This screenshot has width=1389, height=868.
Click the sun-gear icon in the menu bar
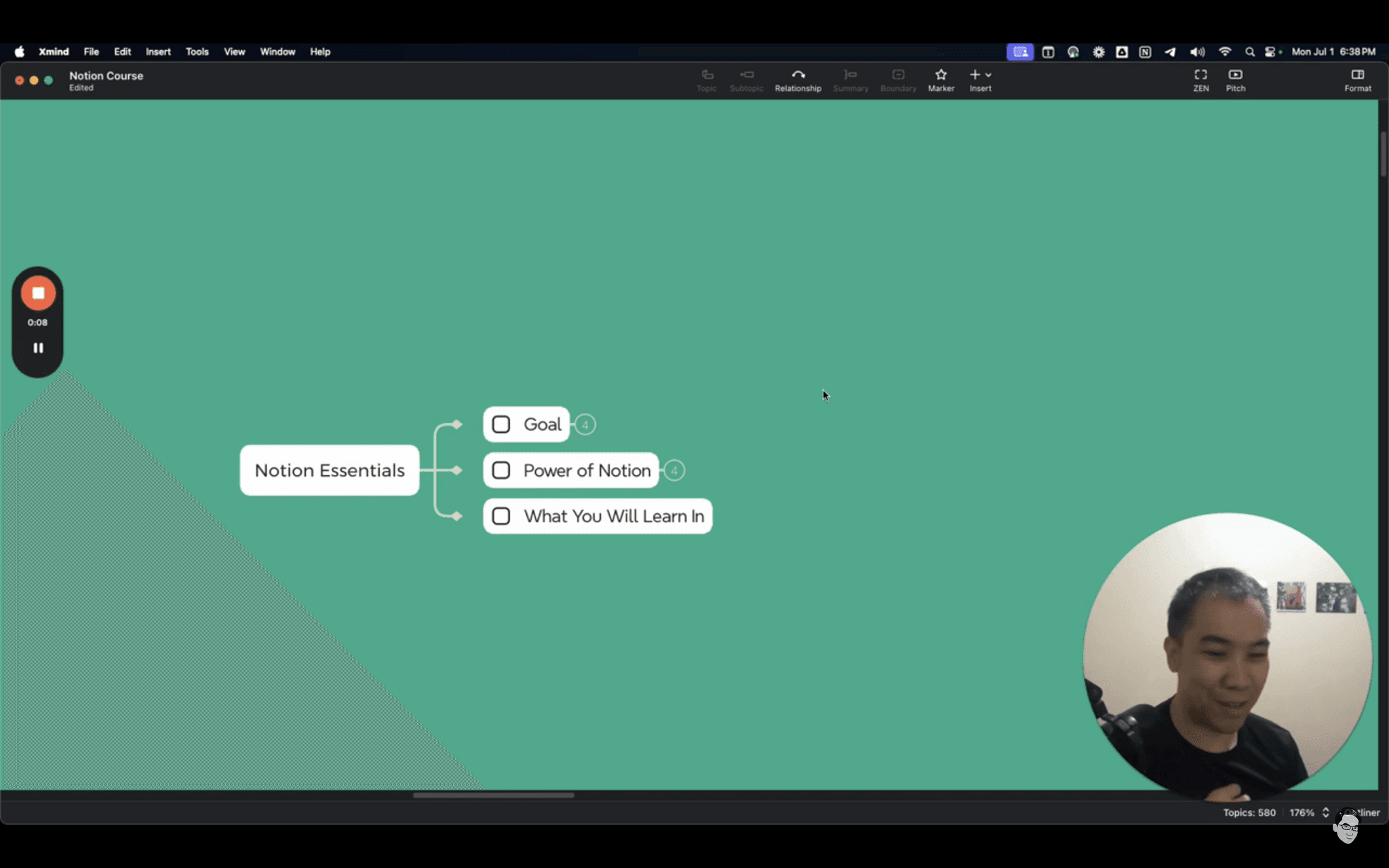coord(1098,52)
